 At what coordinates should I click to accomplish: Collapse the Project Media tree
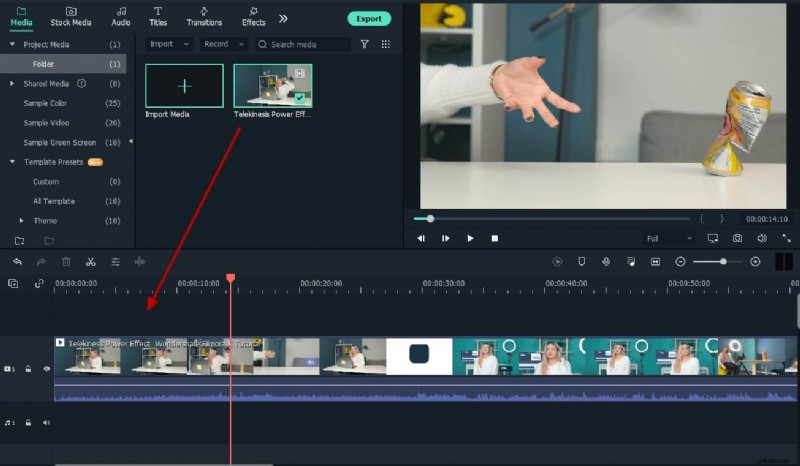(x=12, y=44)
